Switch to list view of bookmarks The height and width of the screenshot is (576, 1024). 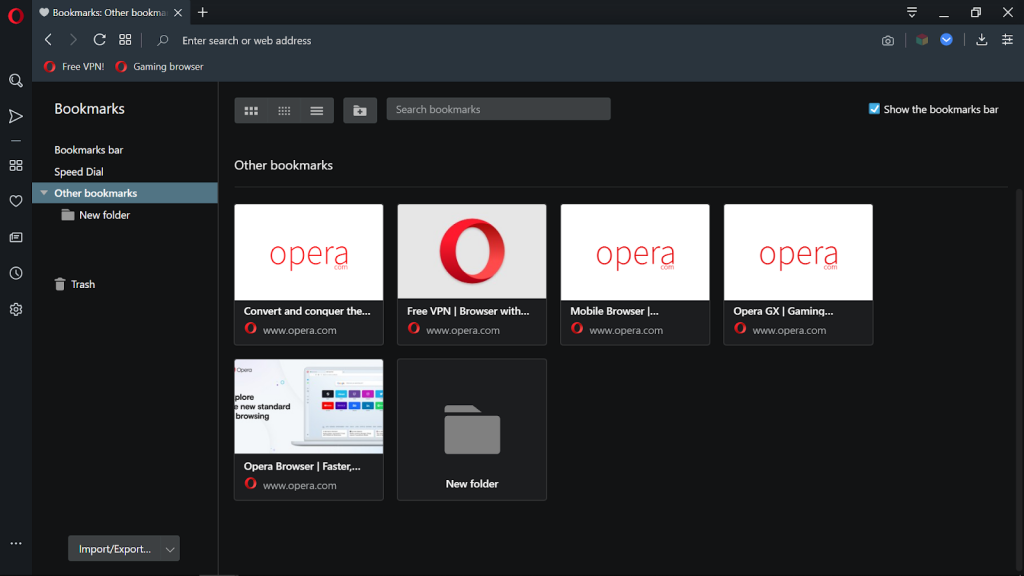[x=316, y=110]
